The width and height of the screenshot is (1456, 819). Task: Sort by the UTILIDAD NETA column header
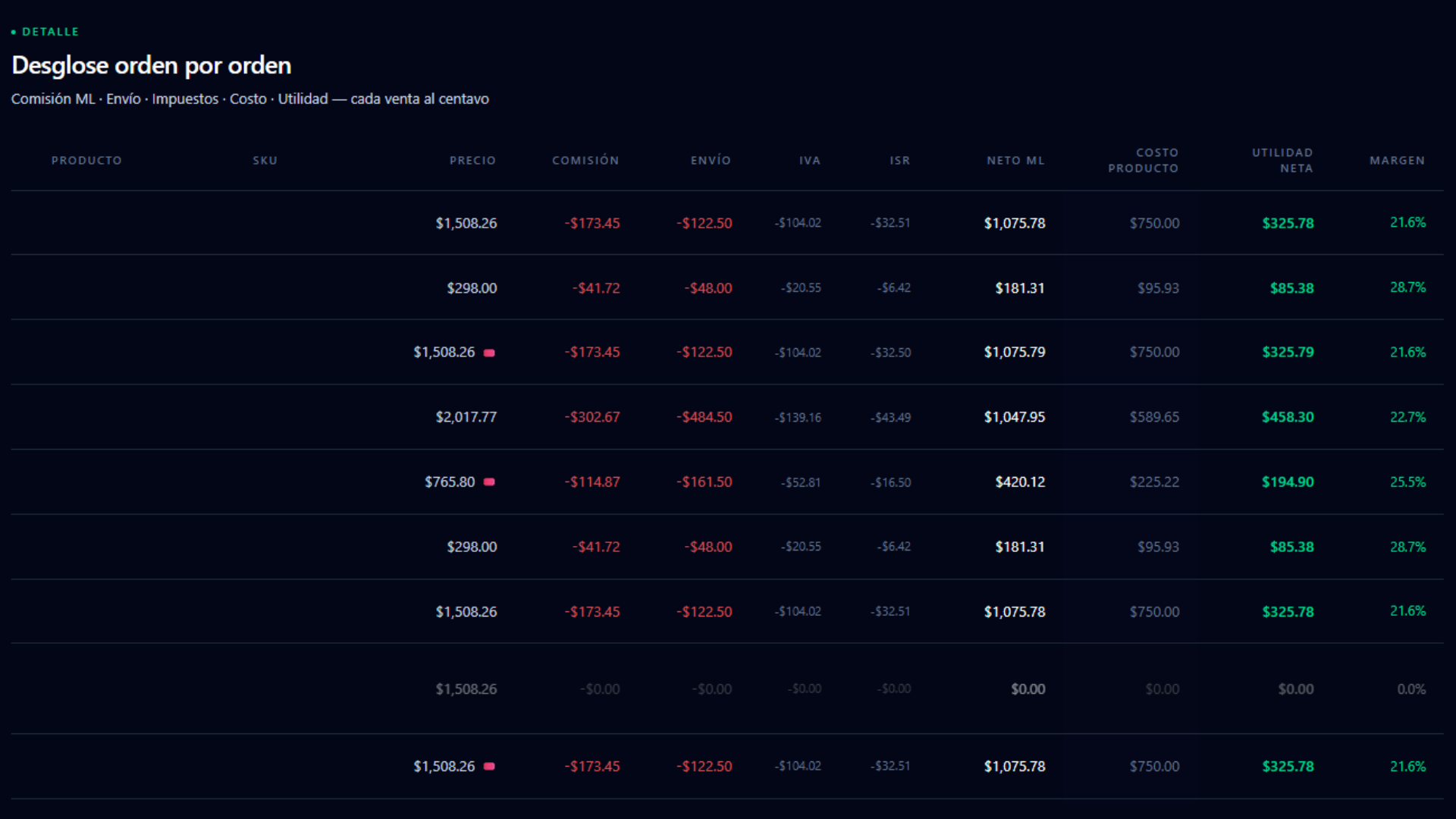pos(1282,161)
